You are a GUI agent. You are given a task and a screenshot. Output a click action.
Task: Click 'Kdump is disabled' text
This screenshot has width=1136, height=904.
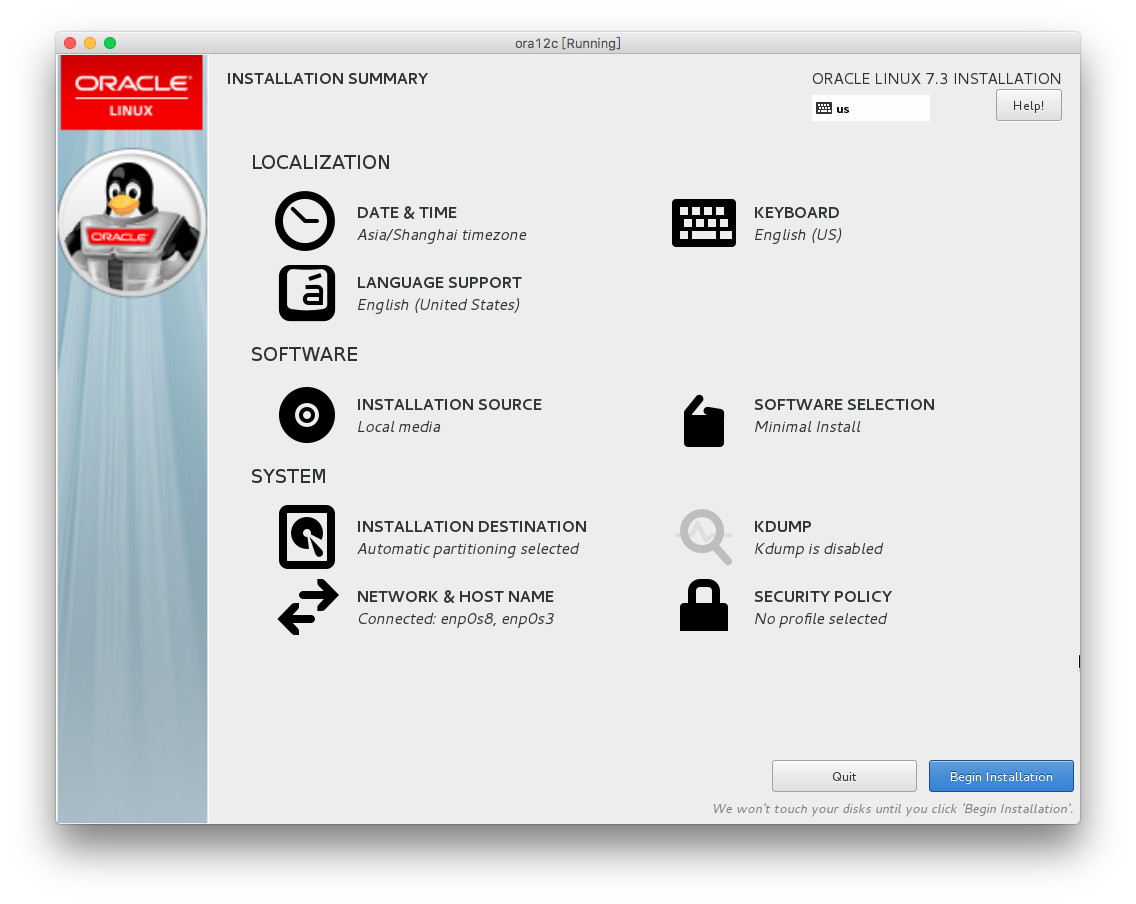[x=819, y=549]
